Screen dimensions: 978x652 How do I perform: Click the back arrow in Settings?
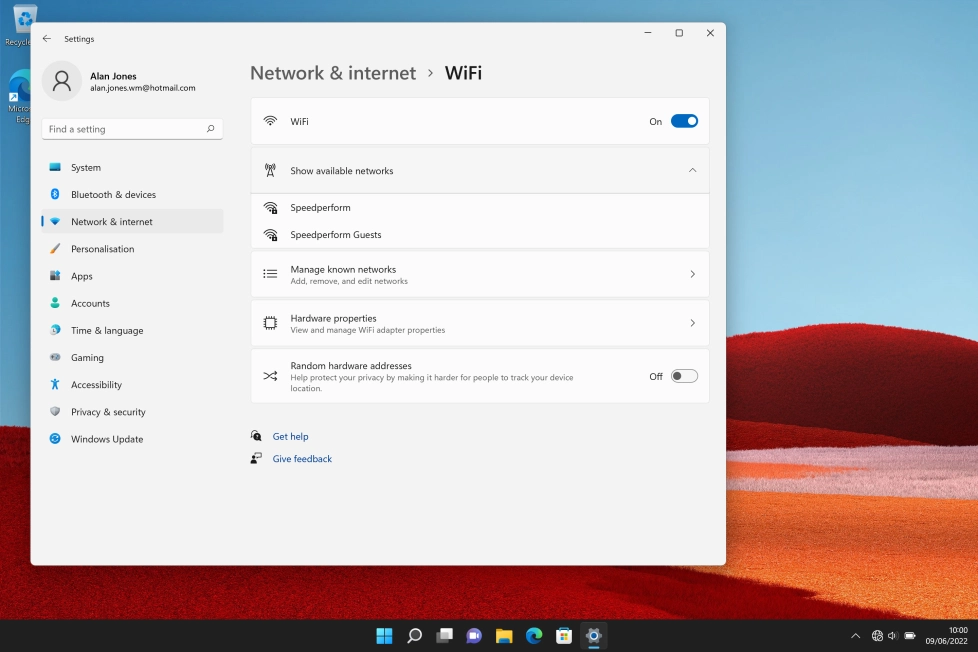tap(46, 38)
